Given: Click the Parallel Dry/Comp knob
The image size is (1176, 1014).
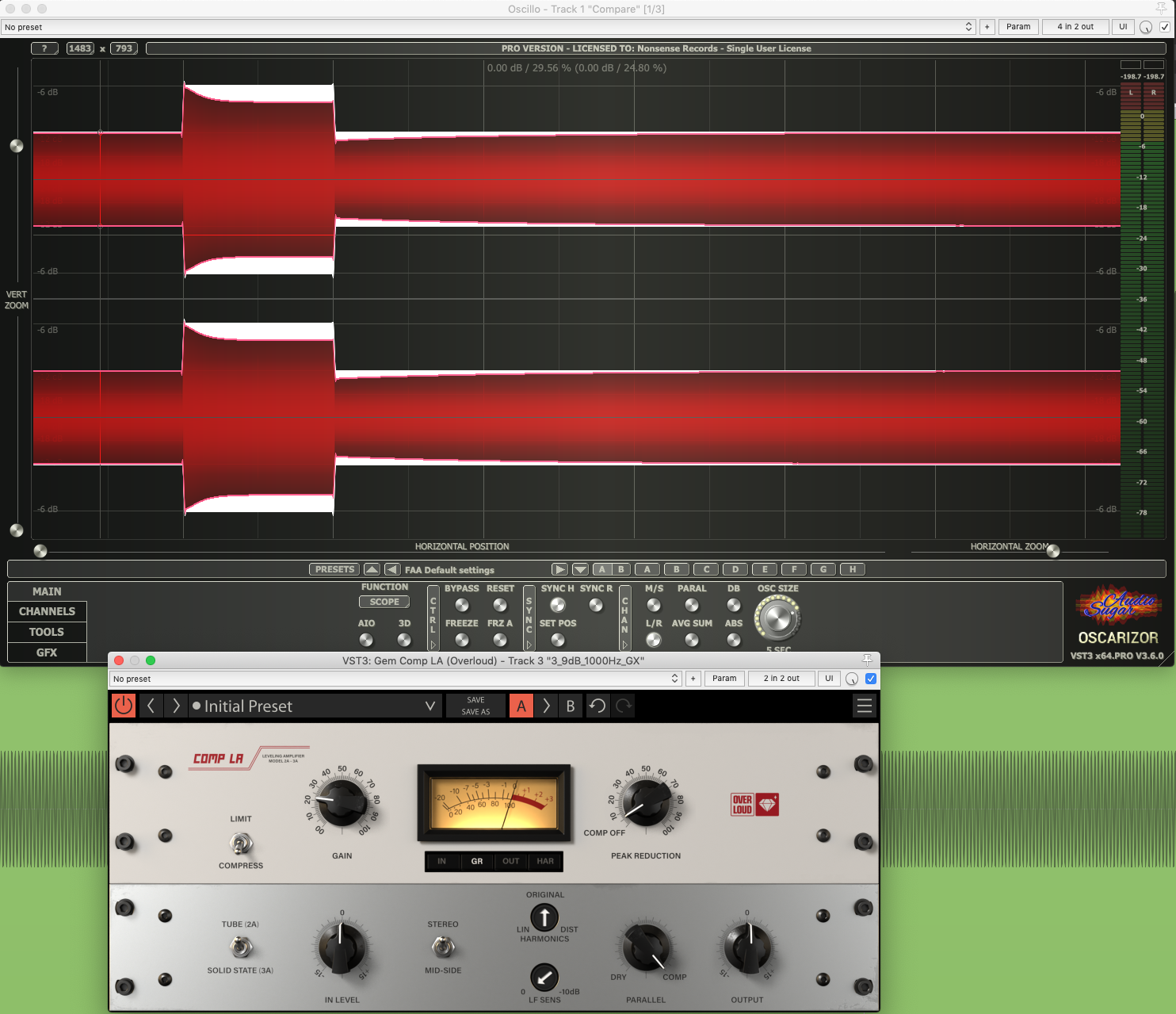Looking at the screenshot, I should coord(646,948).
